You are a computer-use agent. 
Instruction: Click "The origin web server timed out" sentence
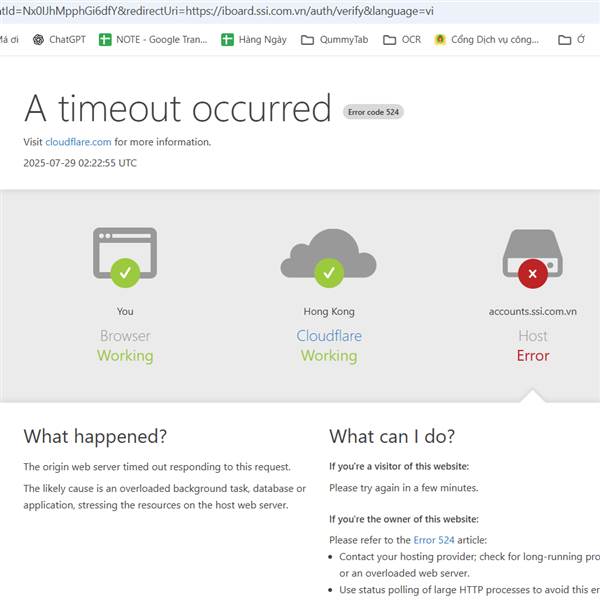157,467
